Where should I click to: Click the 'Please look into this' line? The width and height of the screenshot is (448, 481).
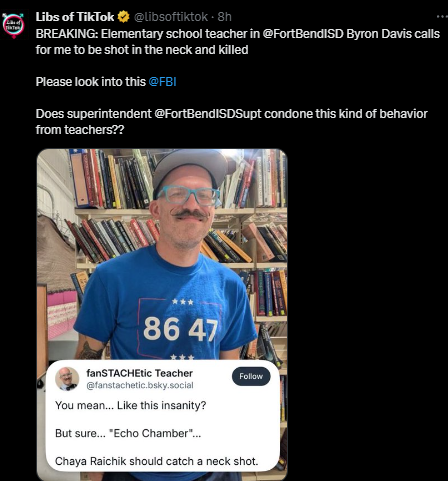pyautogui.click(x=91, y=82)
